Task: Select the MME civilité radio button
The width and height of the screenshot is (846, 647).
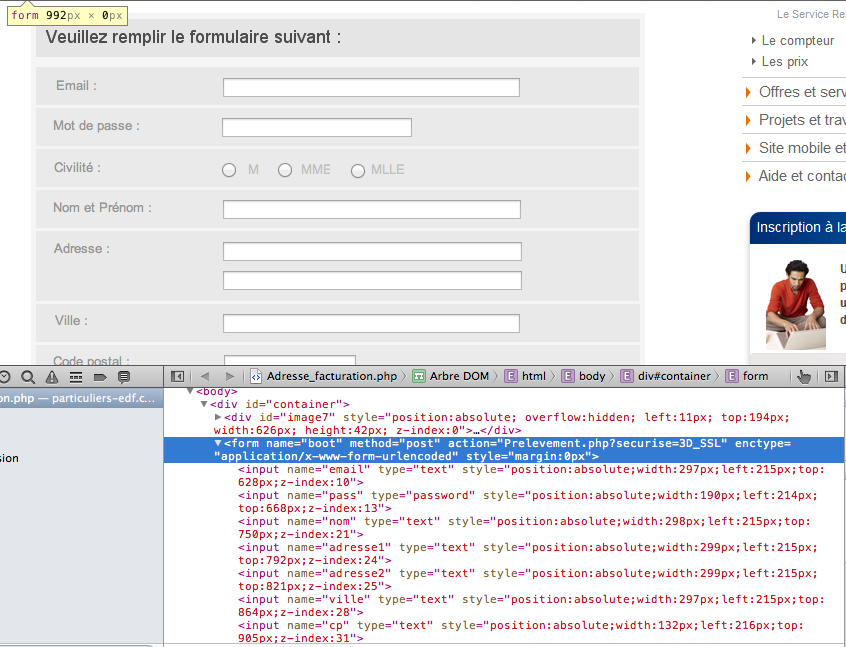Action: [285, 171]
